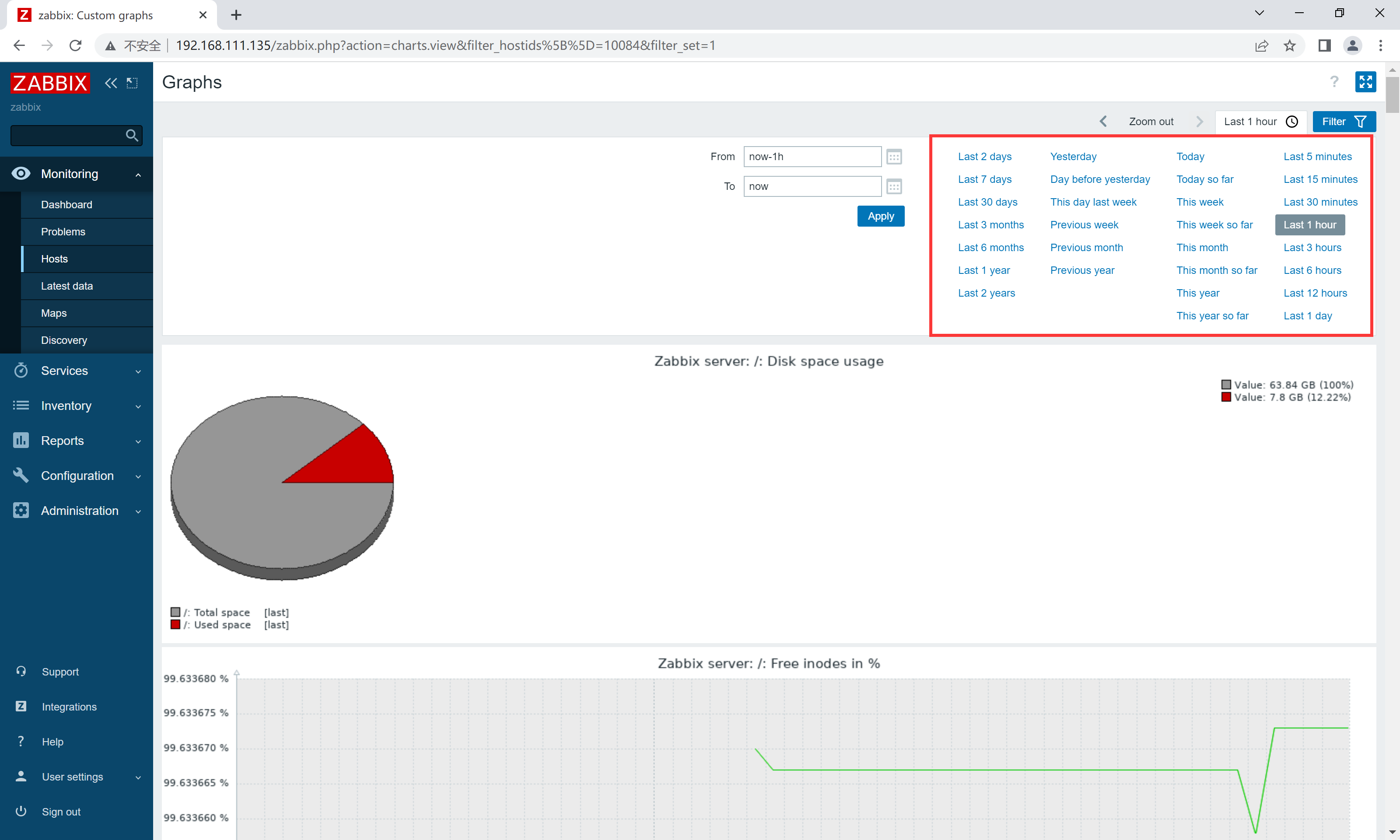Toggle the Filter tab

tap(1344, 122)
